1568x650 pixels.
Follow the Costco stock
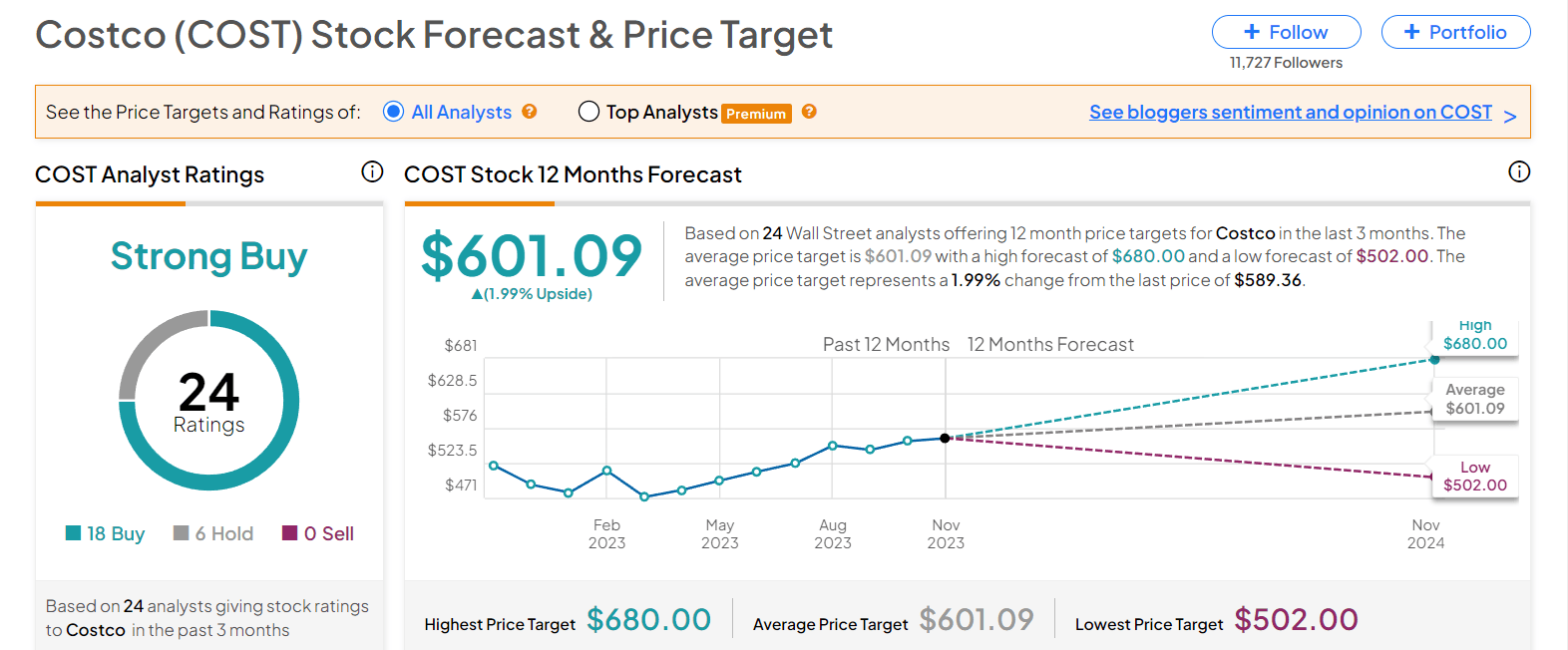(1286, 32)
